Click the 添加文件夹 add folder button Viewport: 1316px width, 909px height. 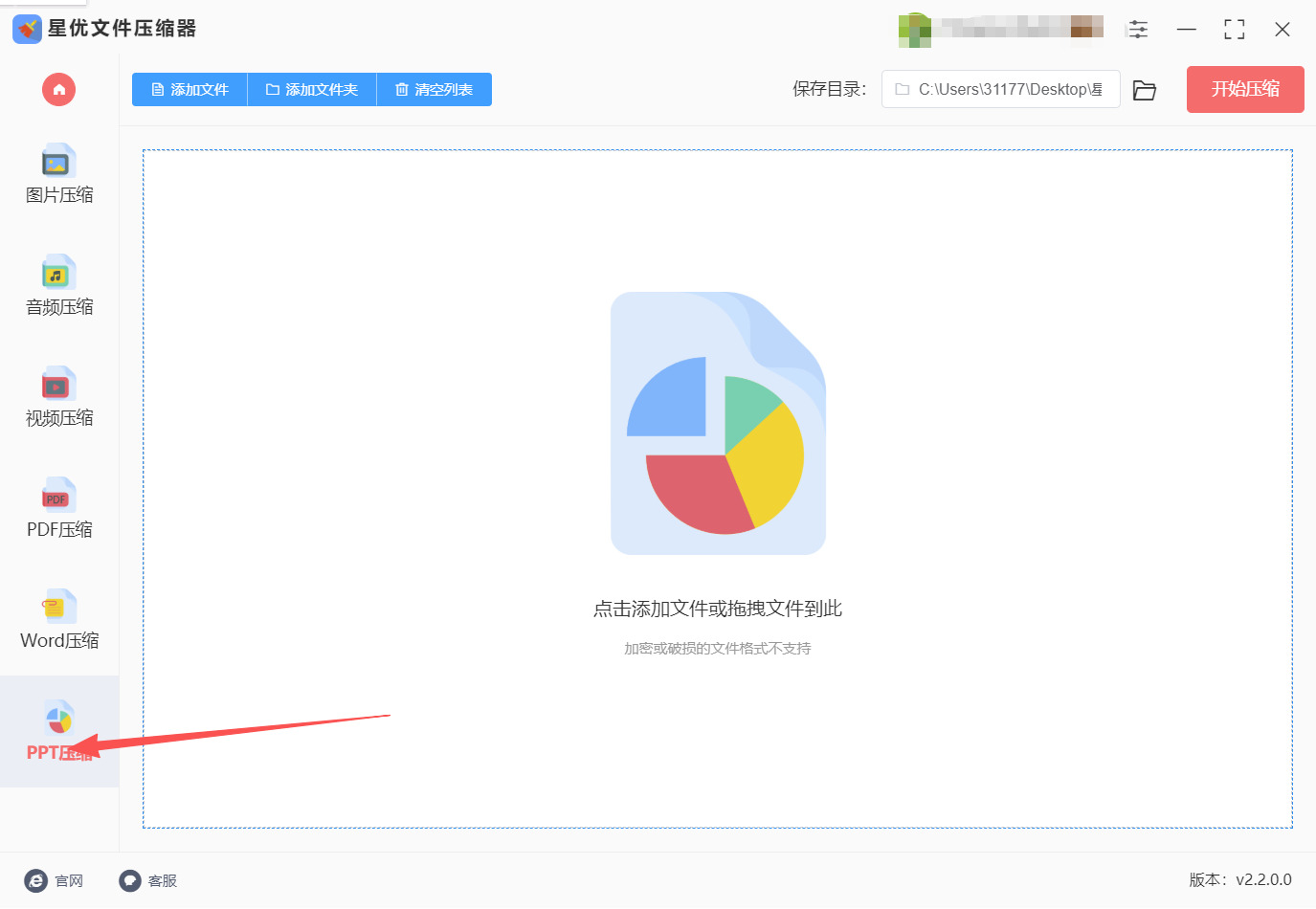click(x=312, y=90)
